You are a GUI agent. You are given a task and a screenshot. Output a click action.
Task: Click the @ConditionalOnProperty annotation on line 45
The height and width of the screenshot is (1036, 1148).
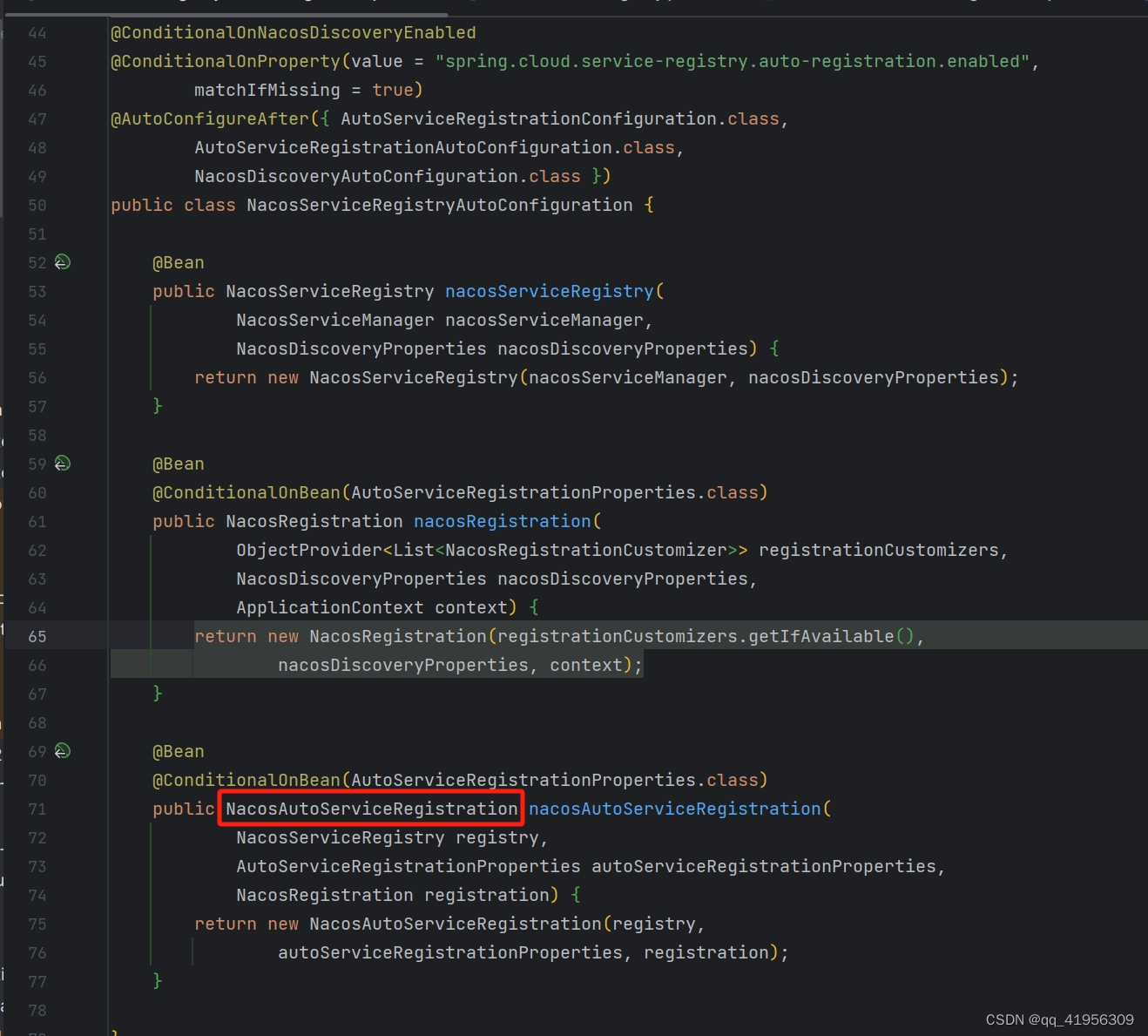tap(226, 61)
